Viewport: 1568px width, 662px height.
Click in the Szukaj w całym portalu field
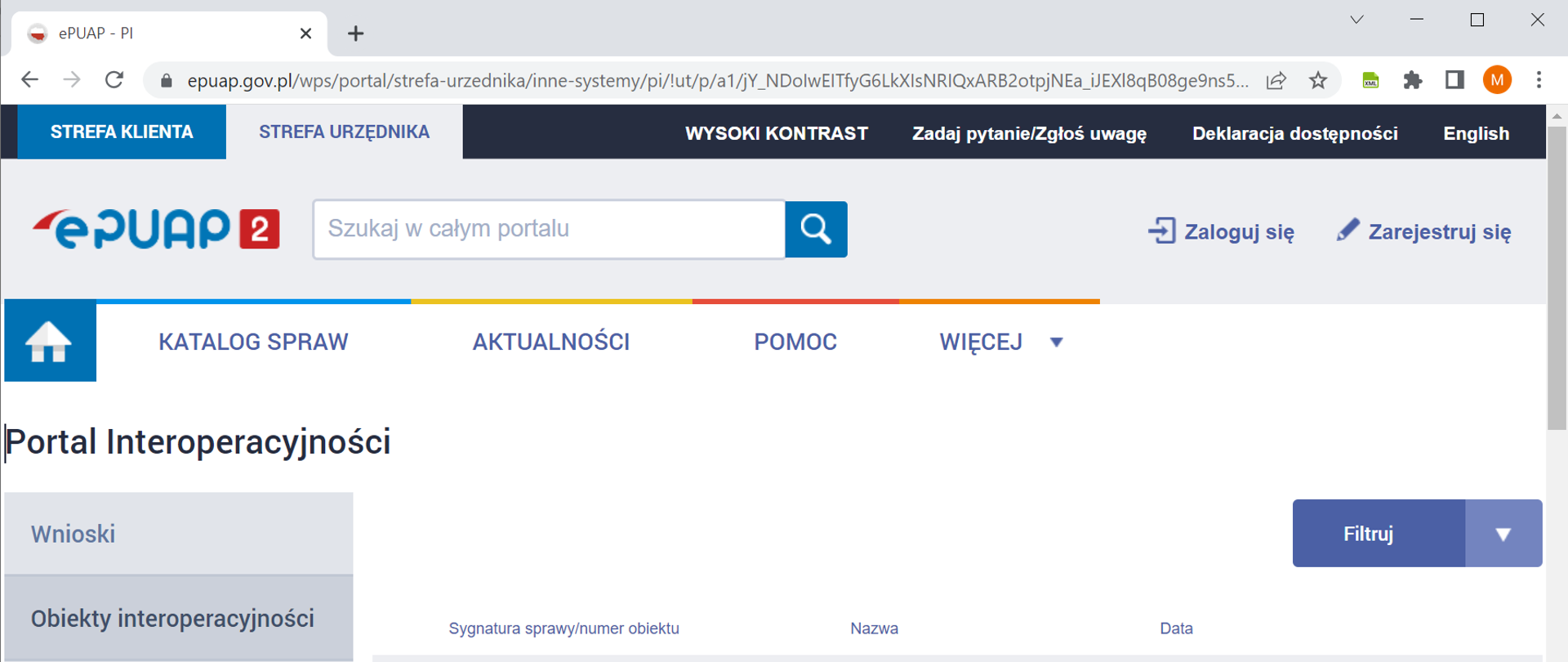[548, 230]
